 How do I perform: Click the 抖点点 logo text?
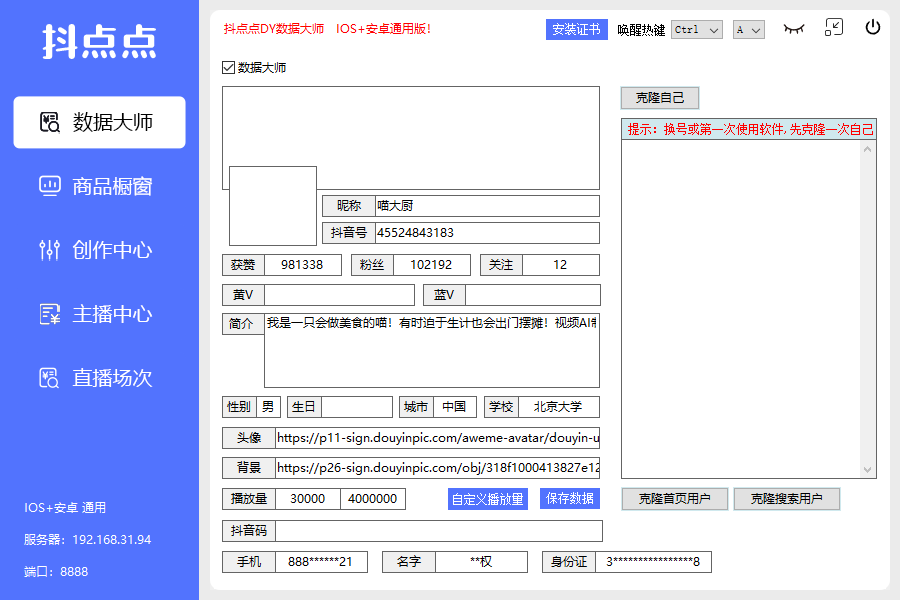coord(99,41)
